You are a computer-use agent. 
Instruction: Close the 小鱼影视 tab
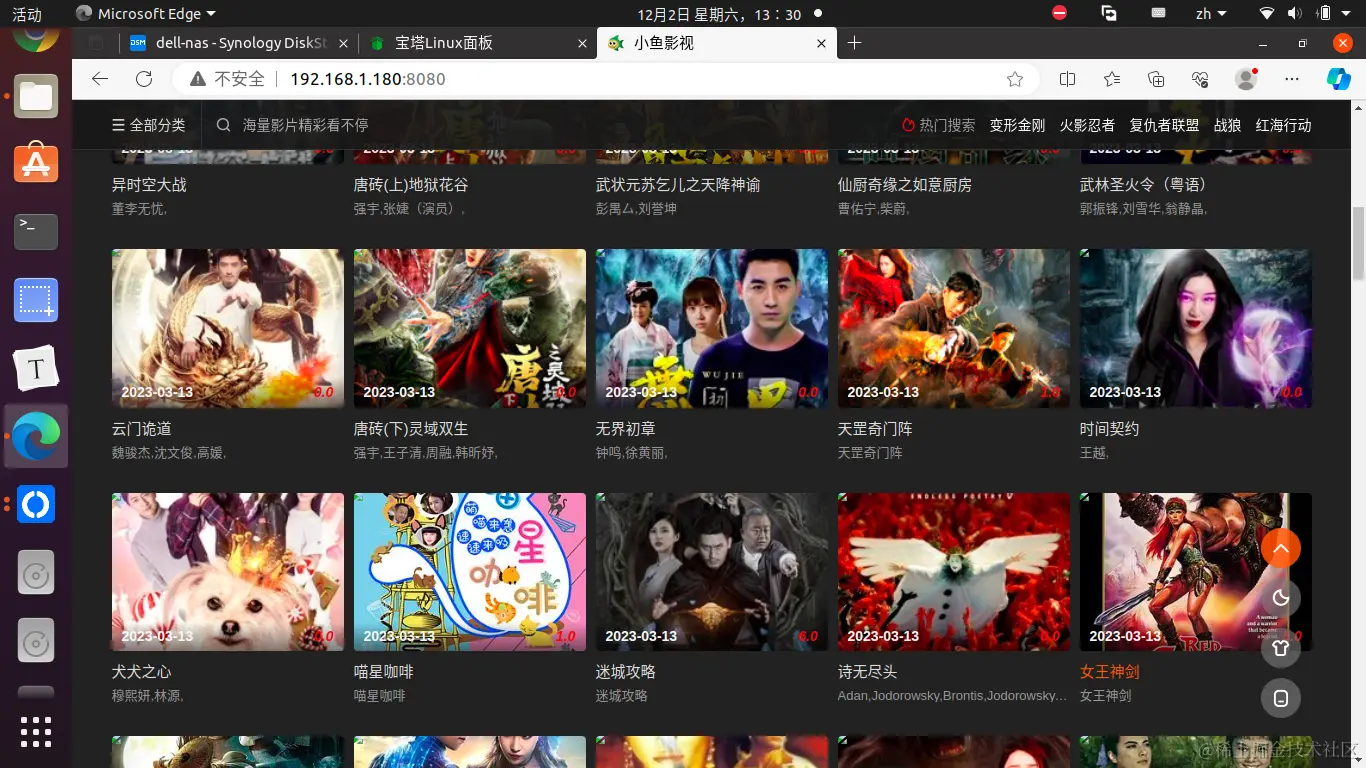click(x=822, y=43)
